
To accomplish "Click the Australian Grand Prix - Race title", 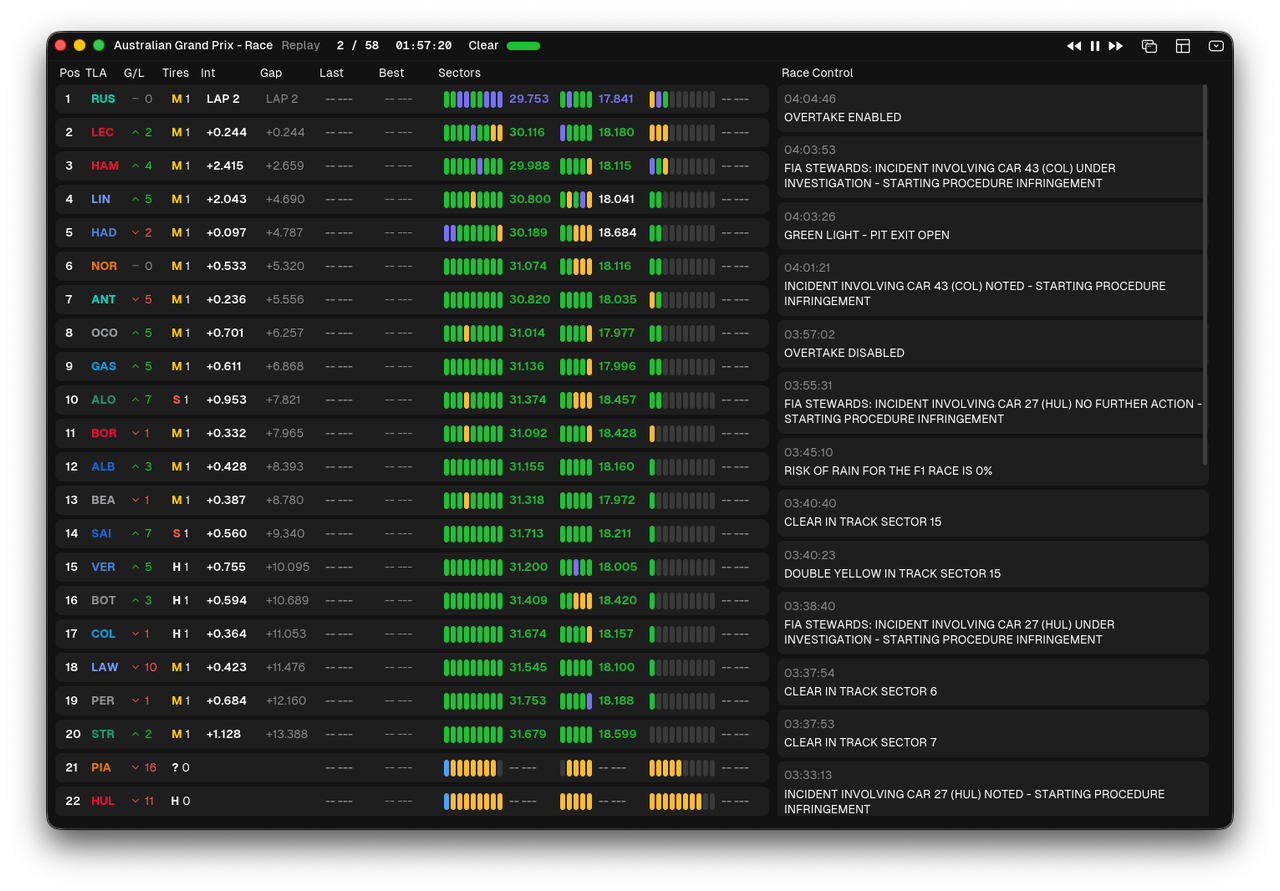I will pos(193,46).
